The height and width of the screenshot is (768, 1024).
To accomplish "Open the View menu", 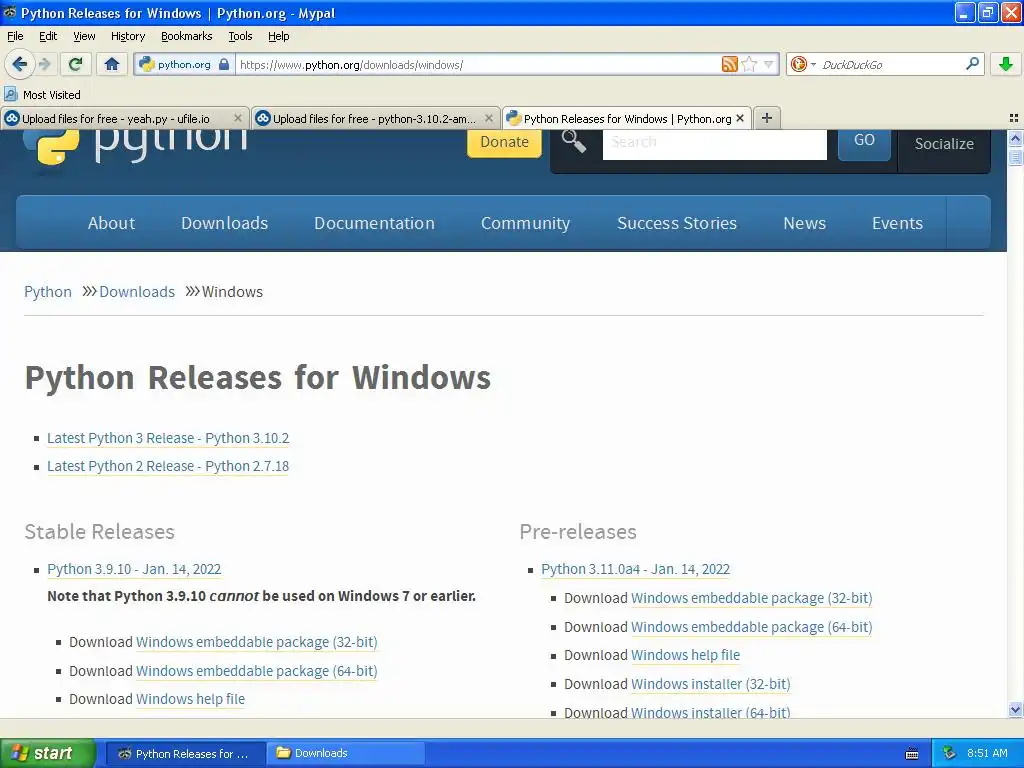I will point(84,37).
